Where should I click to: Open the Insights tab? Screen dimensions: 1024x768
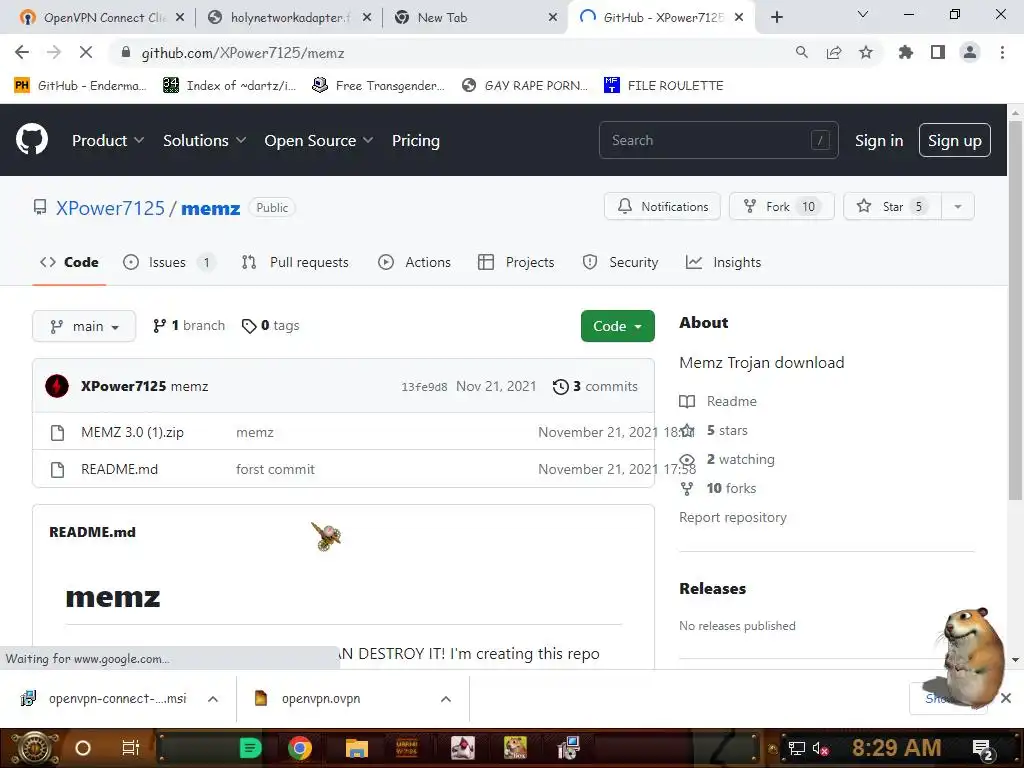pyautogui.click(x=724, y=262)
